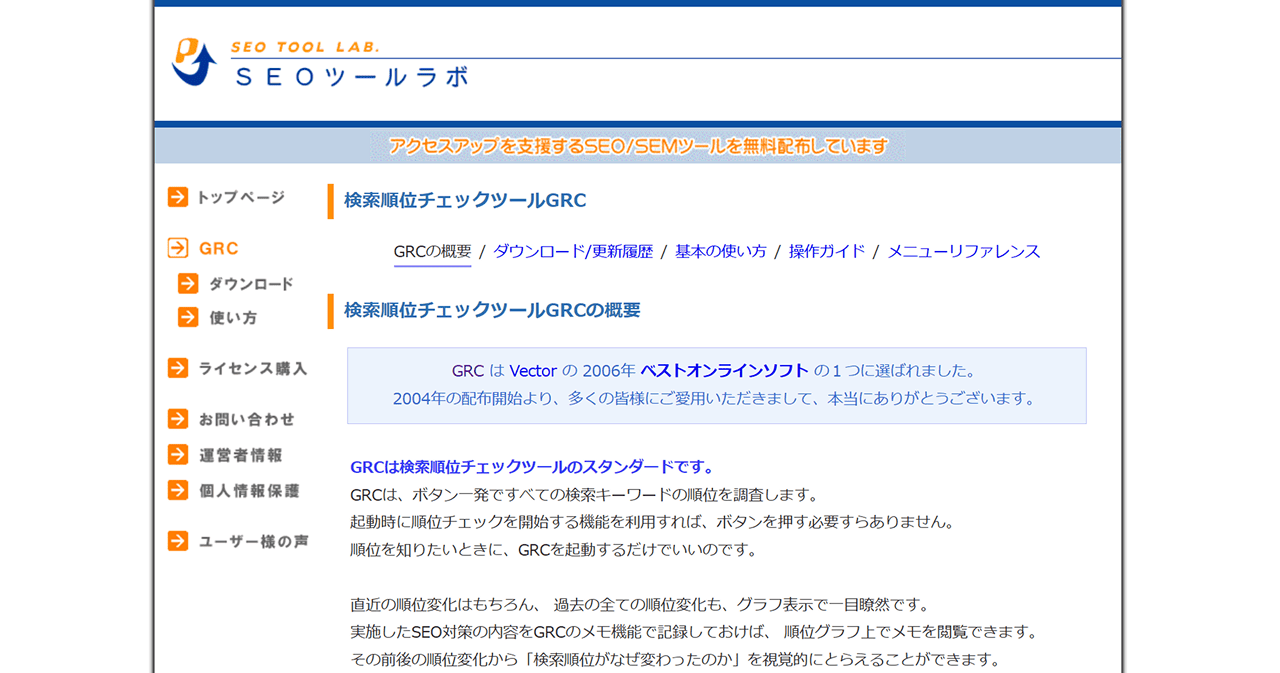Click the arrow icon beside ユーザー様の声
The image size is (1280, 673).
point(178,541)
